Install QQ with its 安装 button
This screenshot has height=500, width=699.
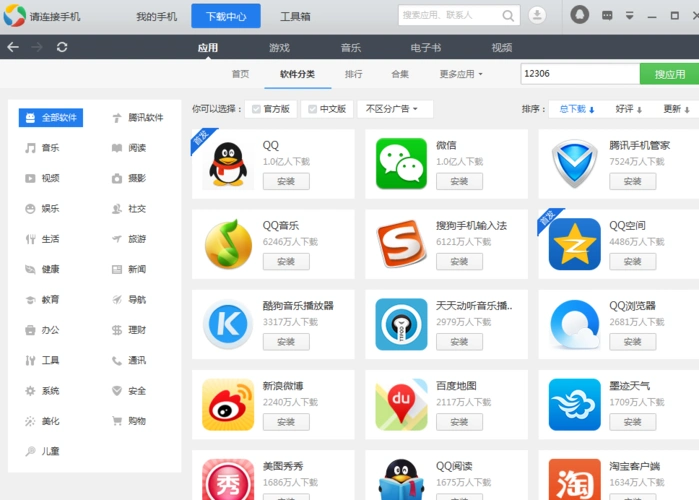[286, 181]
